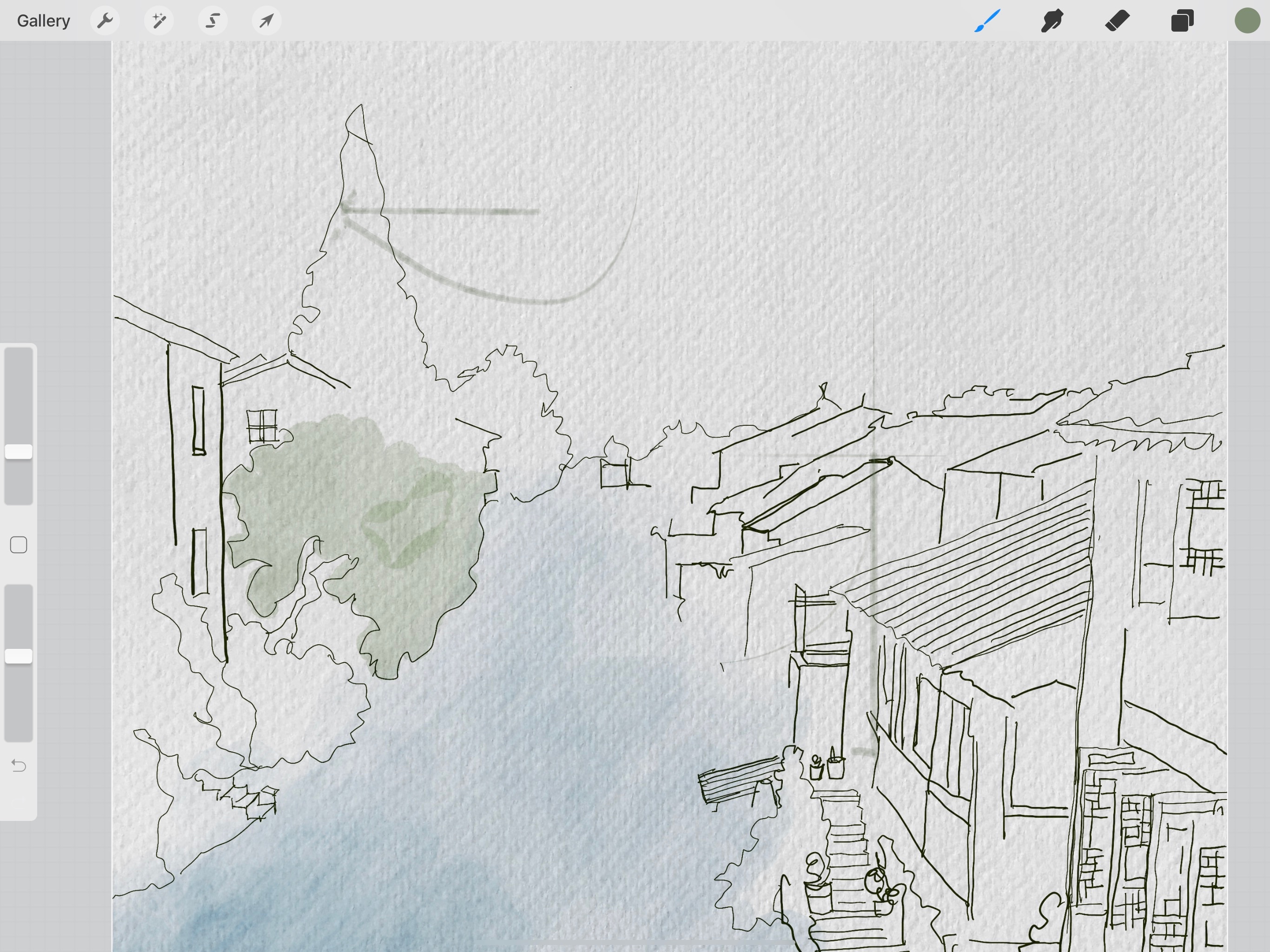Select the Eraser tool
This screenshot has height=952, width=1270.
1117,21
